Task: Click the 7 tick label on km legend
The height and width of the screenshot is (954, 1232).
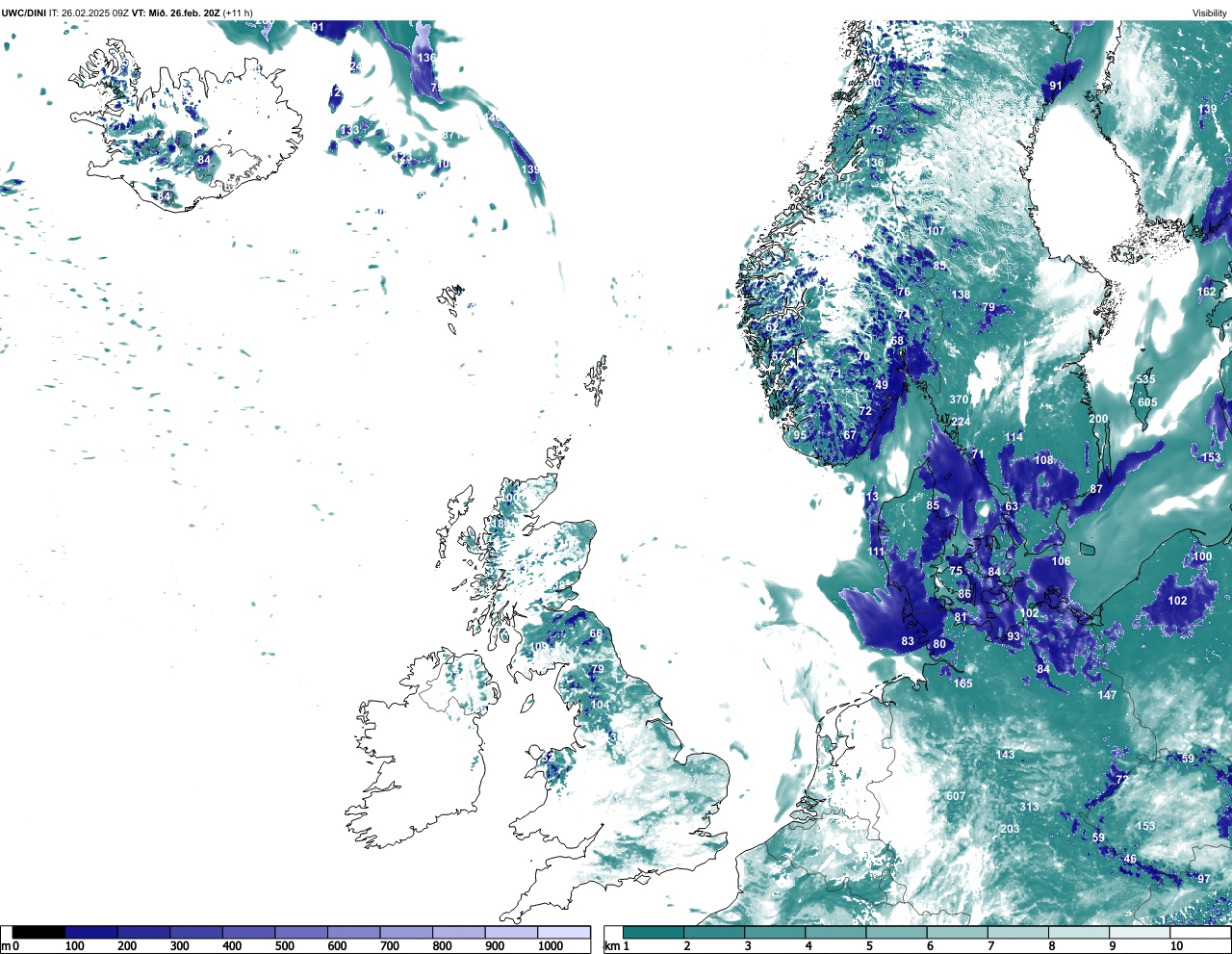Action: 991,946
